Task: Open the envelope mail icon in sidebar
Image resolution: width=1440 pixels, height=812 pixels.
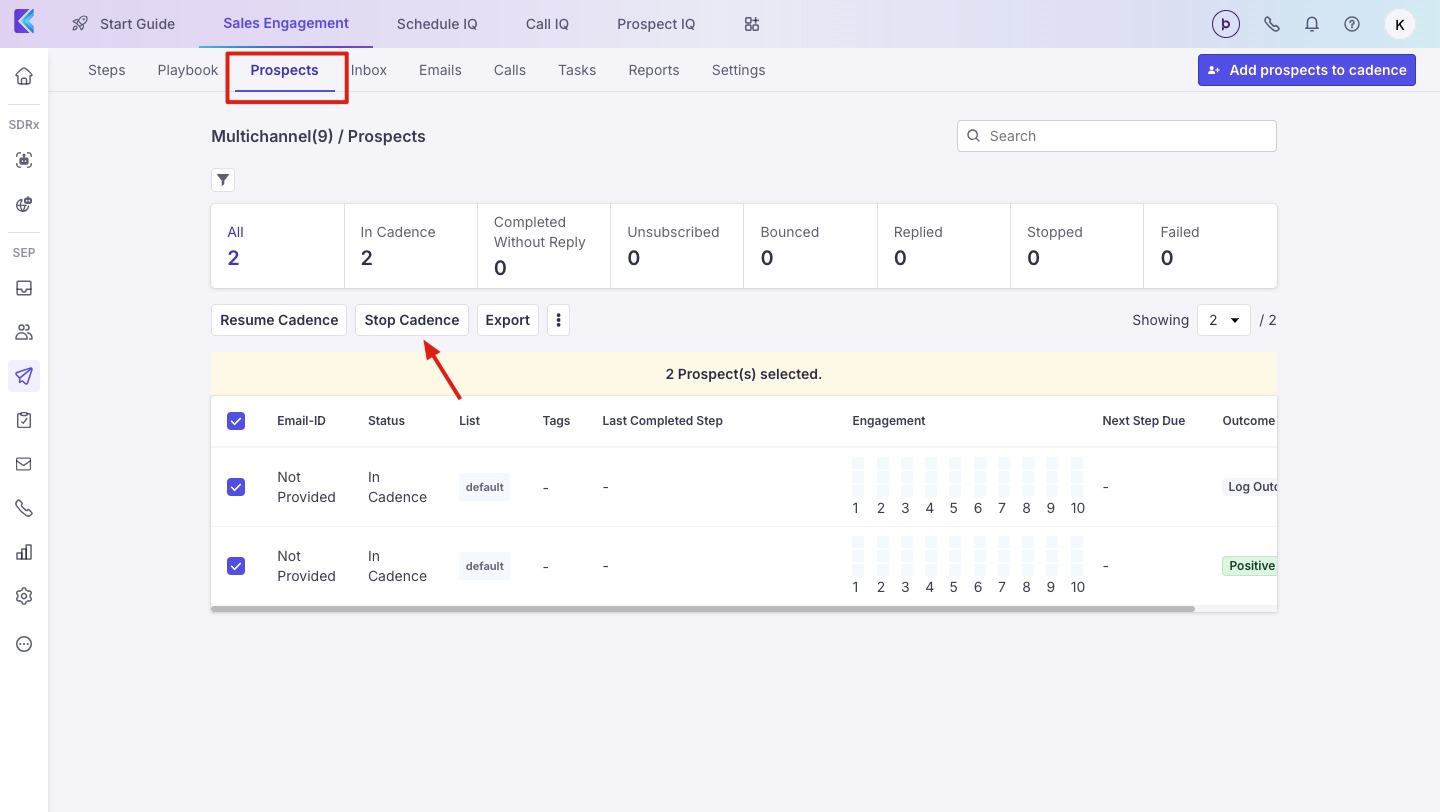Action: pos(24,464)
